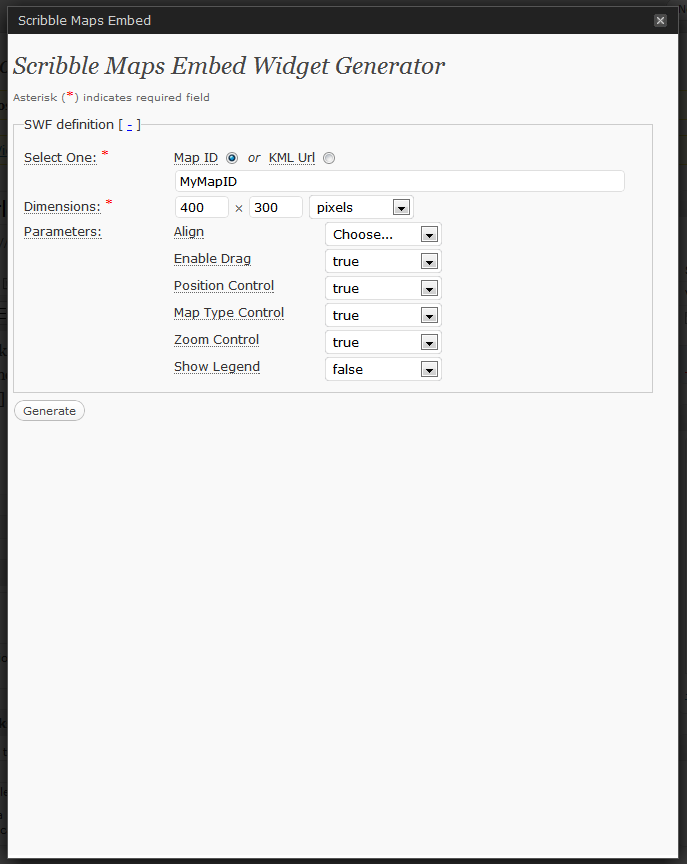Open the pixels units dropdown

point(361,208)
